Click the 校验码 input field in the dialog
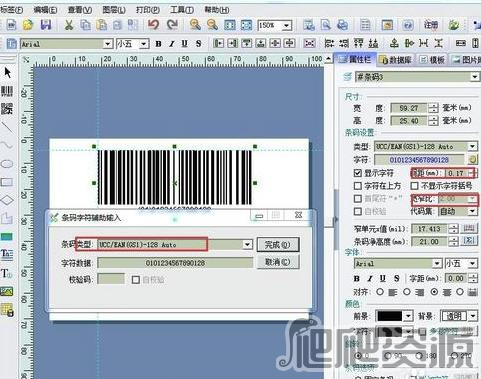Viewport: 481px width, 379px height. pyautogui.click(x=111, y=279)
